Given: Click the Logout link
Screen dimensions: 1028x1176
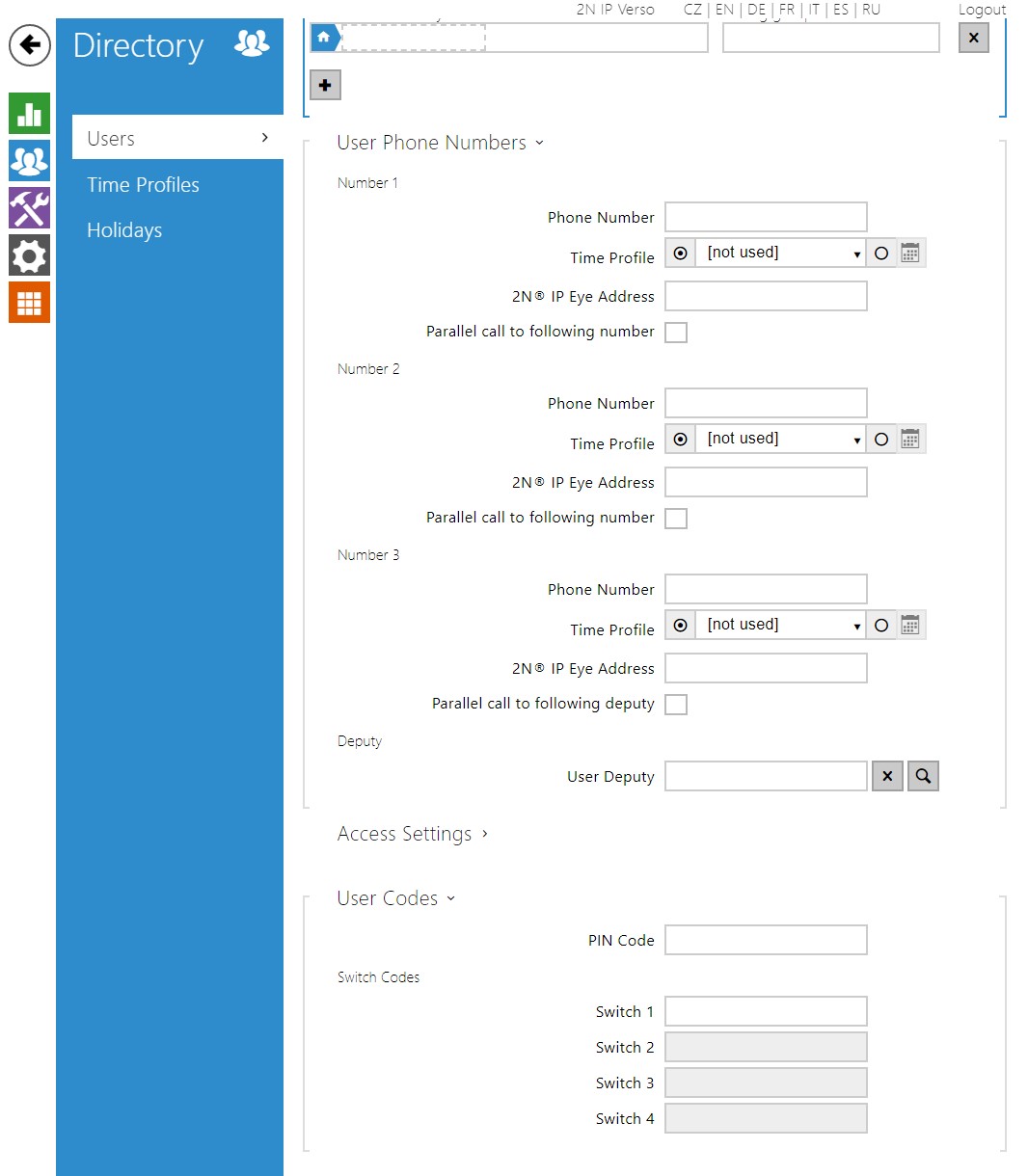Looking at the screenshot, I should point(982,10).
